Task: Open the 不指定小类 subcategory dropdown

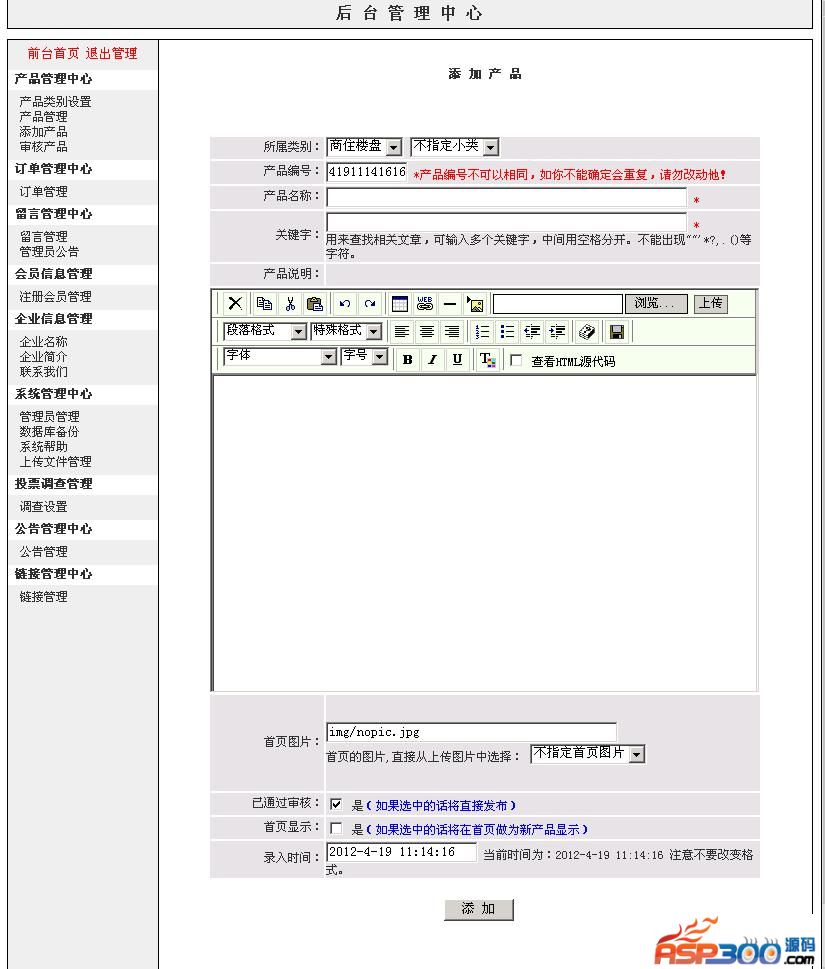Action: pyautogui.click(x=454, y=146)
